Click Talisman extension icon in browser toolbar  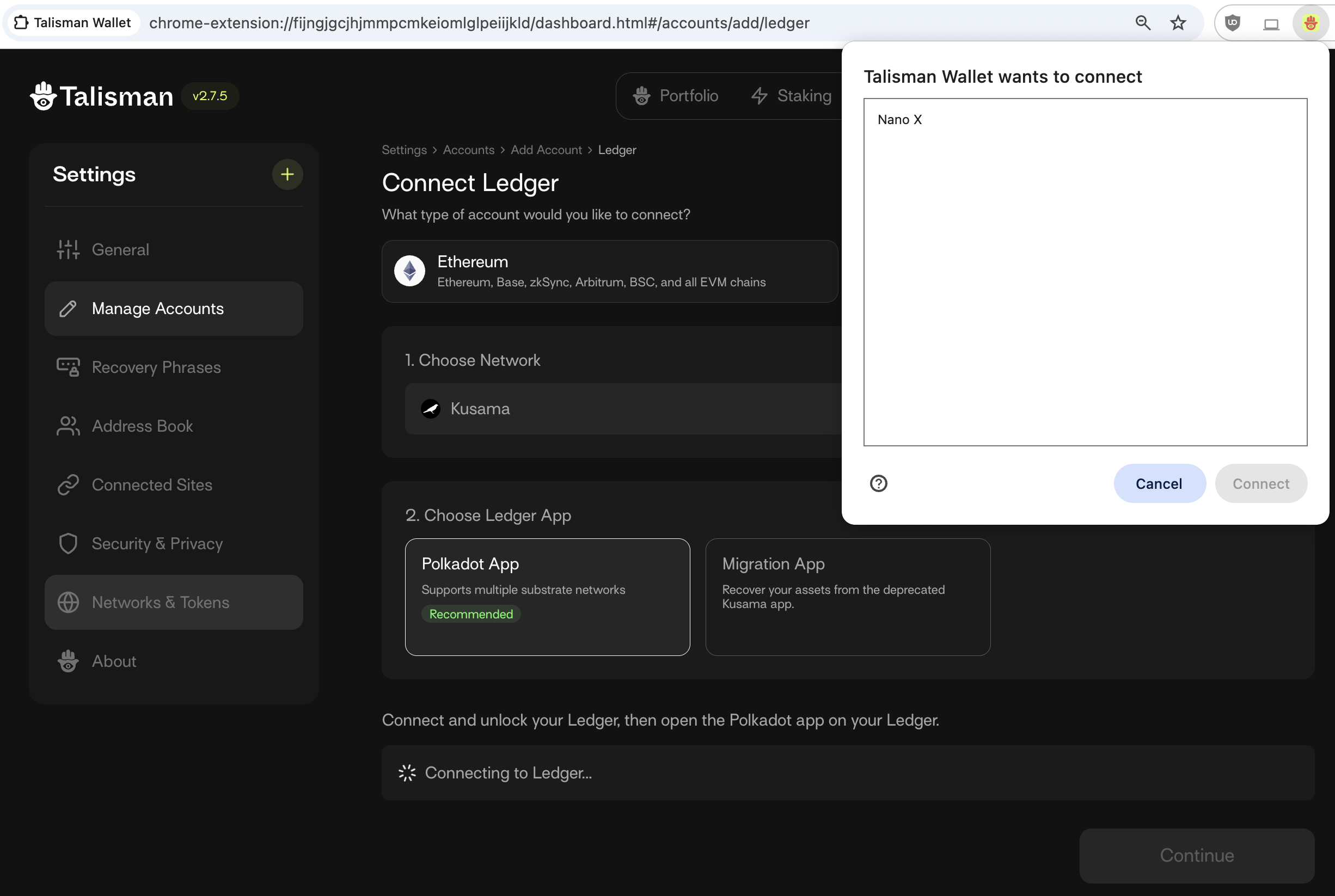coord(1310,23)
